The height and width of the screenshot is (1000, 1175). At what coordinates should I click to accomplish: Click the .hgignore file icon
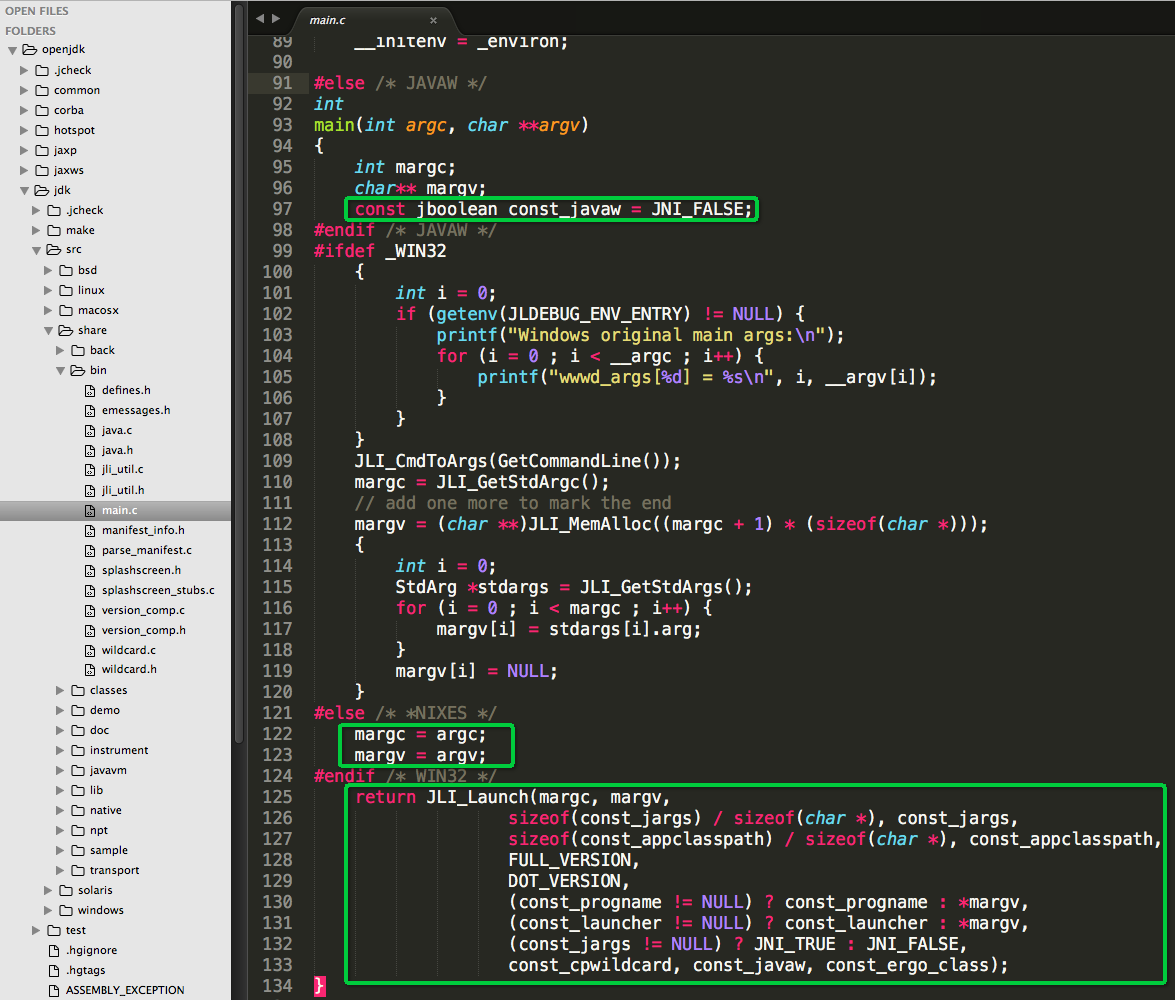[54, 951]
